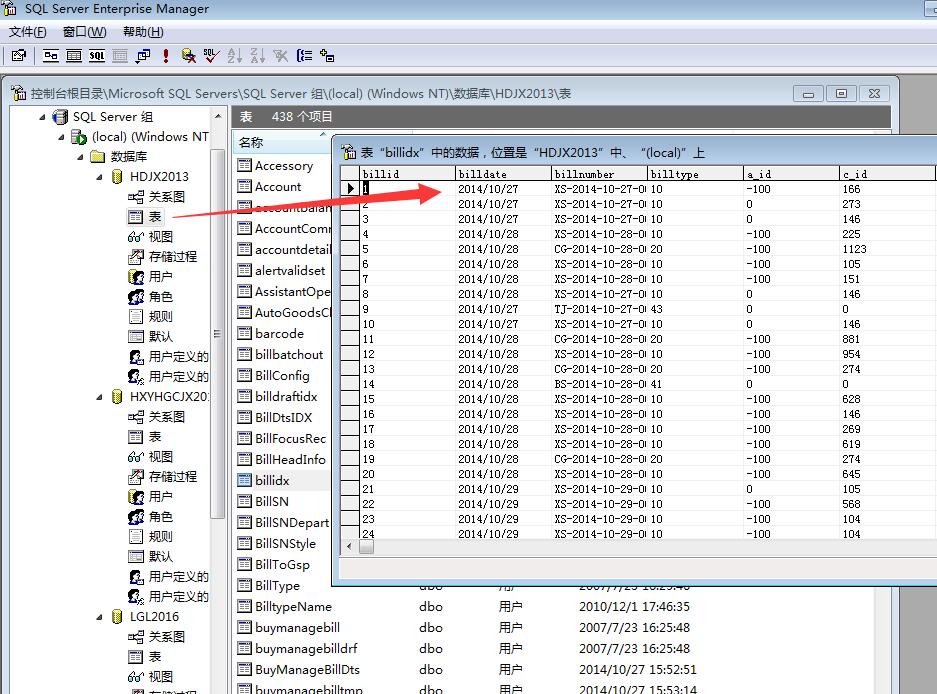Select 视图 under HDJX2013 in tree
Screen dimensions: 937x694
pos(160,237)
